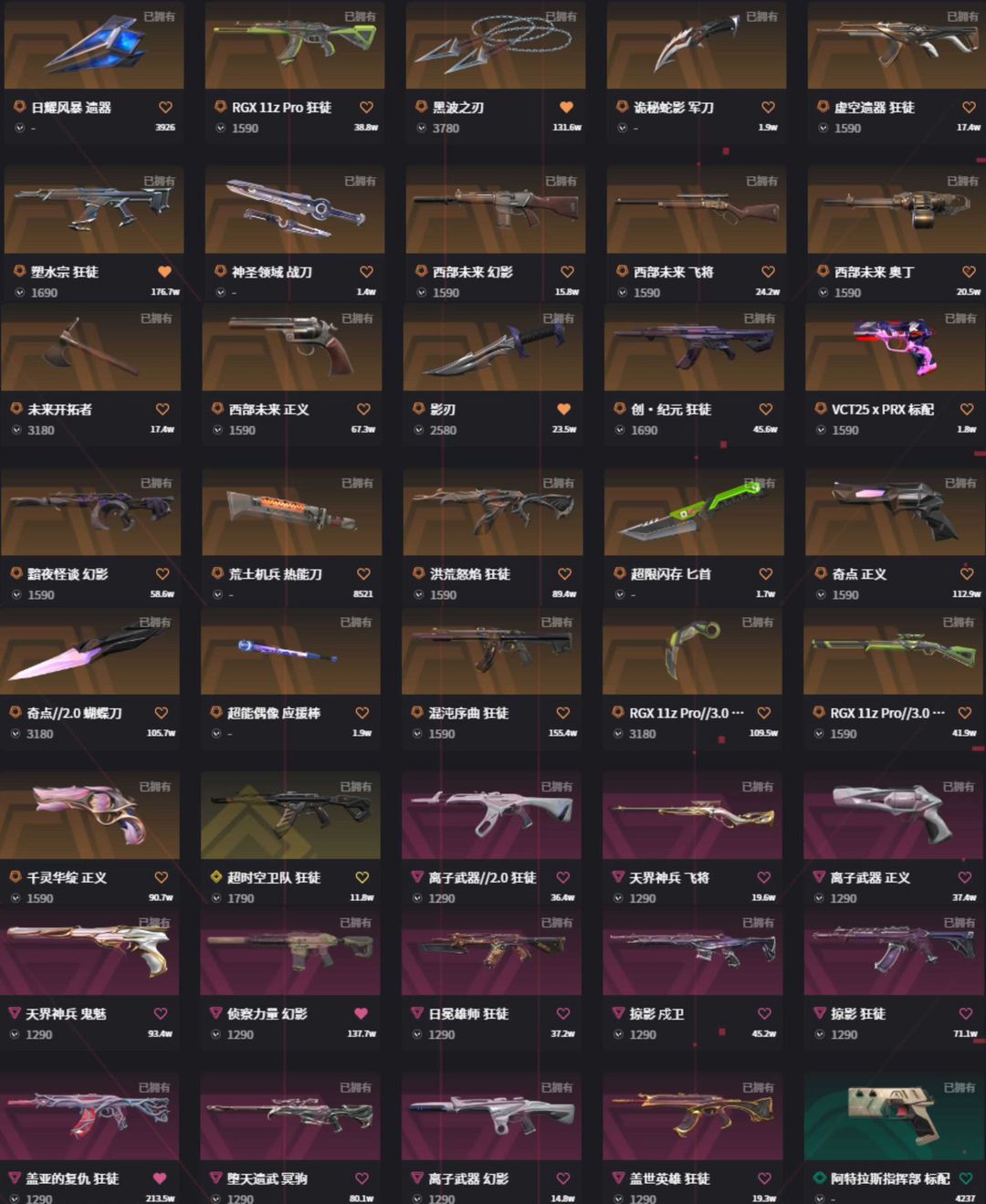This screenshot has width=986, height=1204.
Task: Expand the chevron under 洪荒怒焰 狂徒
Action: 418,594
